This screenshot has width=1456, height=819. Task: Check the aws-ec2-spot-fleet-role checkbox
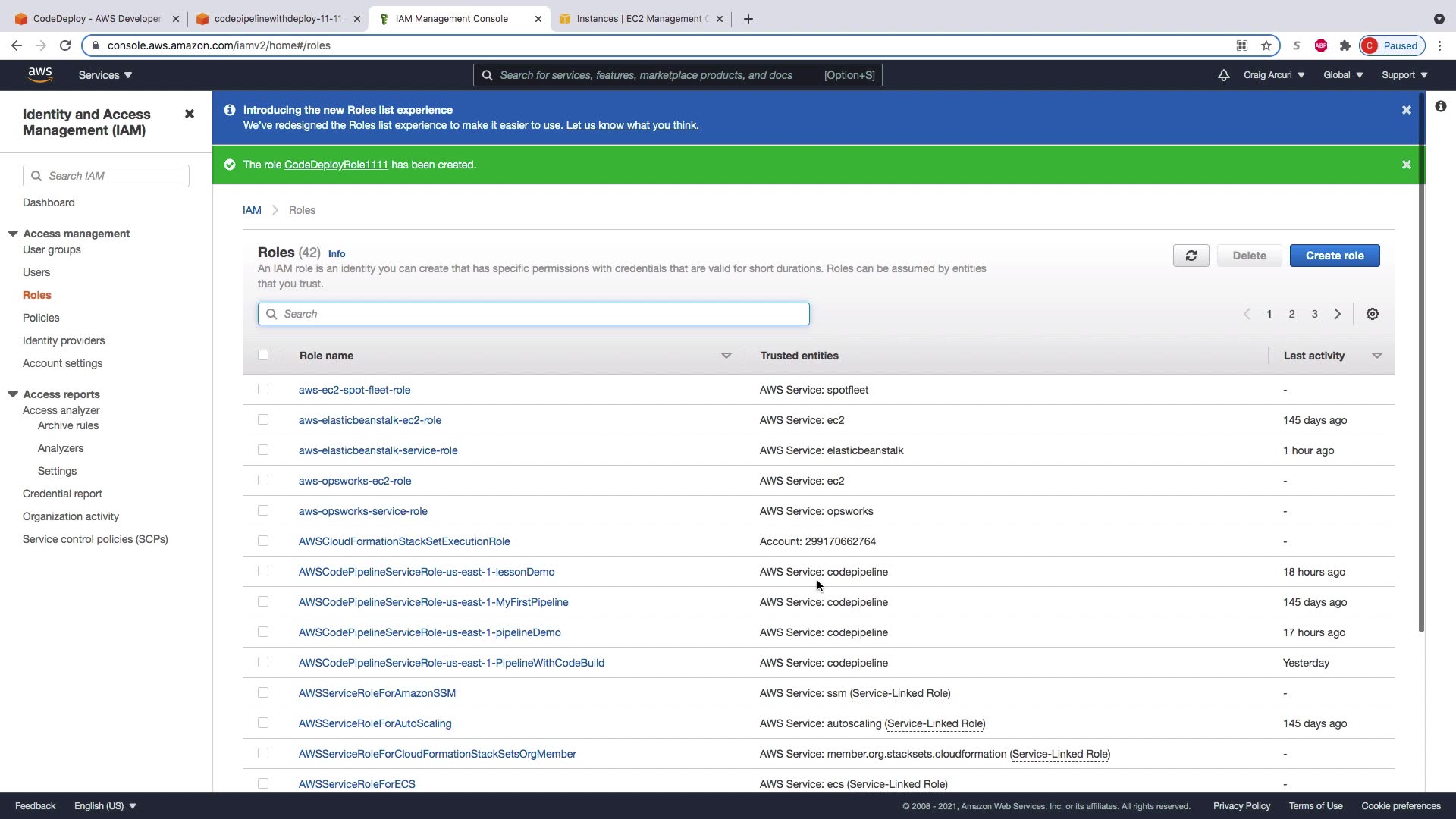coord(263,389)
